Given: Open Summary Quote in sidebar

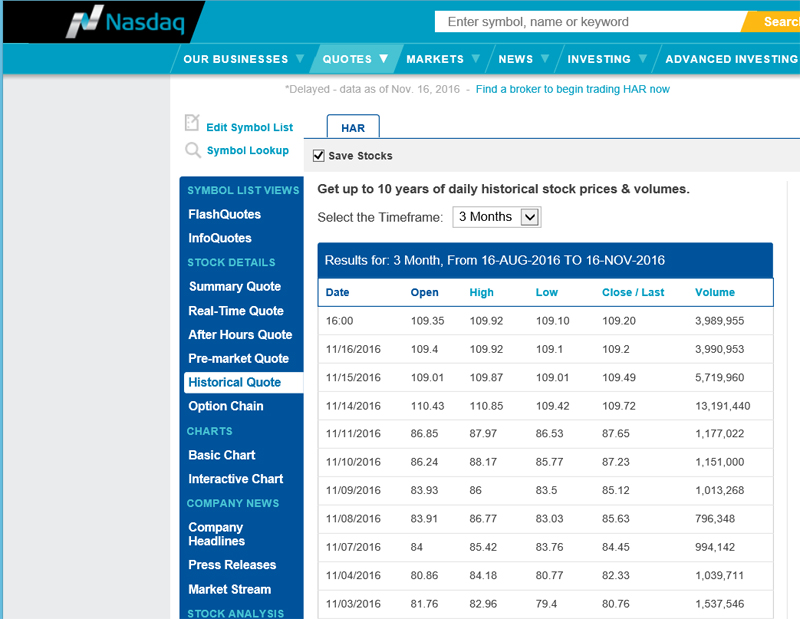Looking at the screenshot, I should (235, 286).
